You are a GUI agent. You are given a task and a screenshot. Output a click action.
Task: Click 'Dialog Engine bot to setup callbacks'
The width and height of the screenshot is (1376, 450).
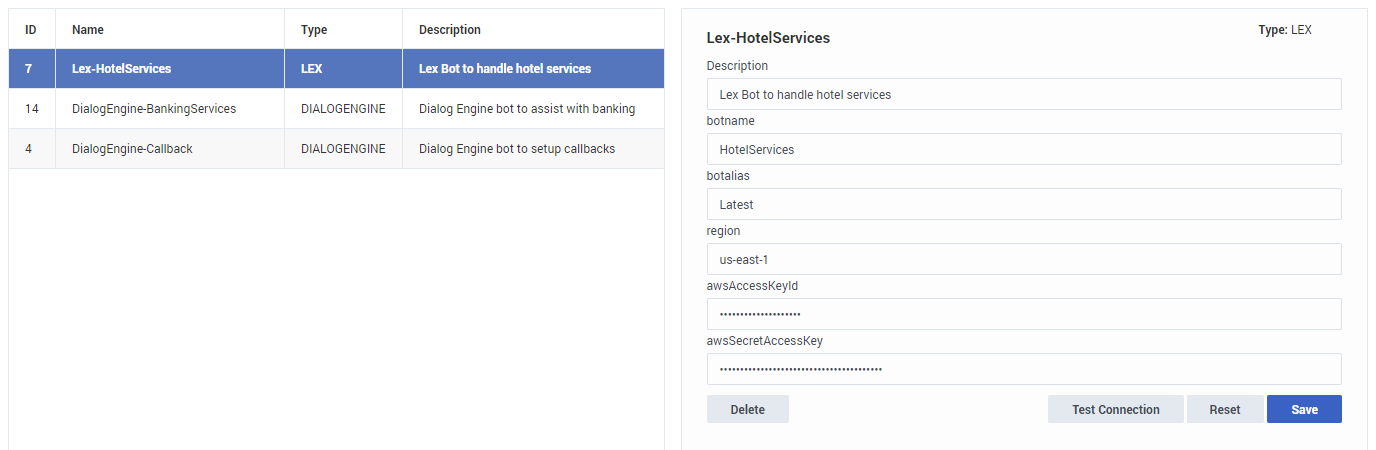517,148
